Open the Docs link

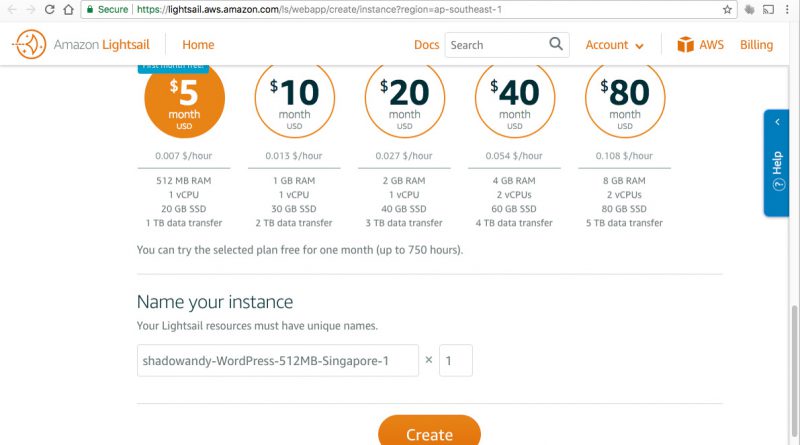(x=427, y=45)
